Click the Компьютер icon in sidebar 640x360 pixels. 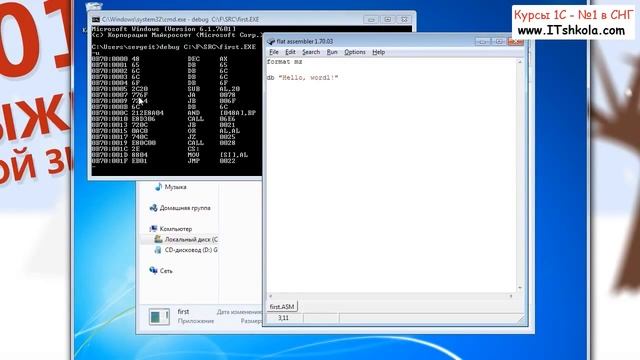153,229
